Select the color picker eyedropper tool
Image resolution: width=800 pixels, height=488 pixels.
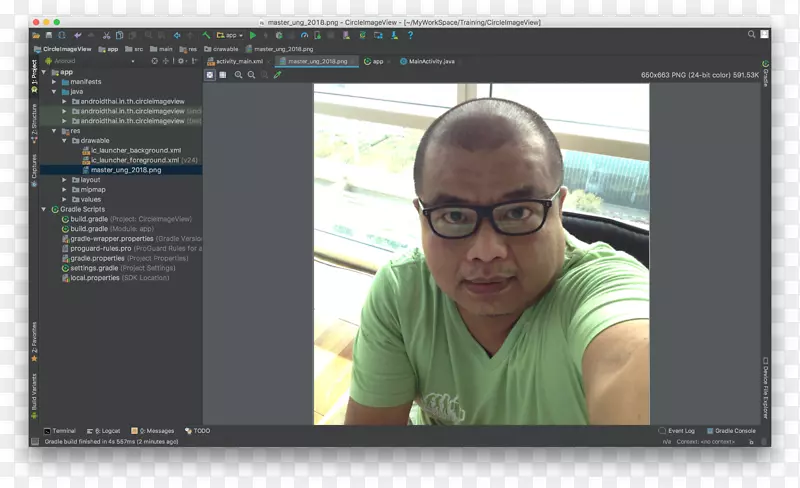click(278, 75)
